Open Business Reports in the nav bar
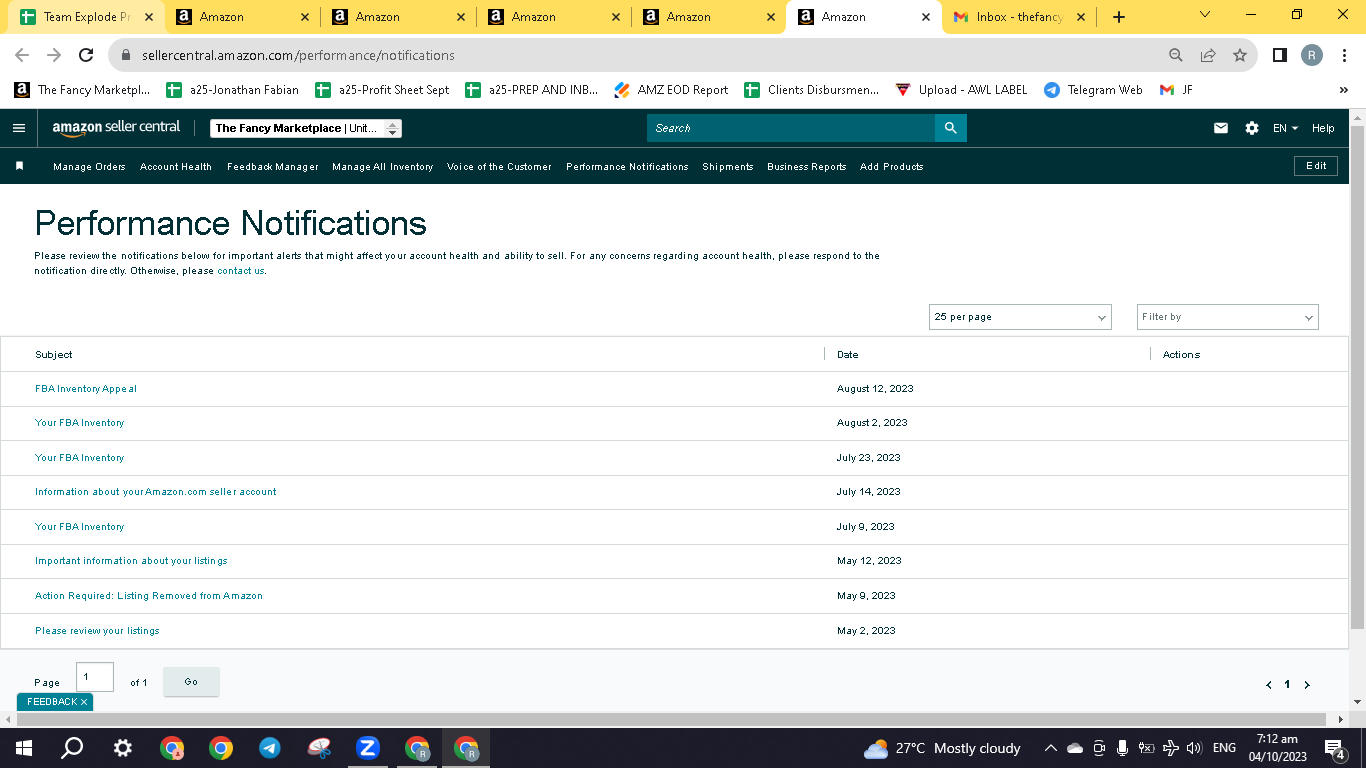1366x768 pixels. 806,167
